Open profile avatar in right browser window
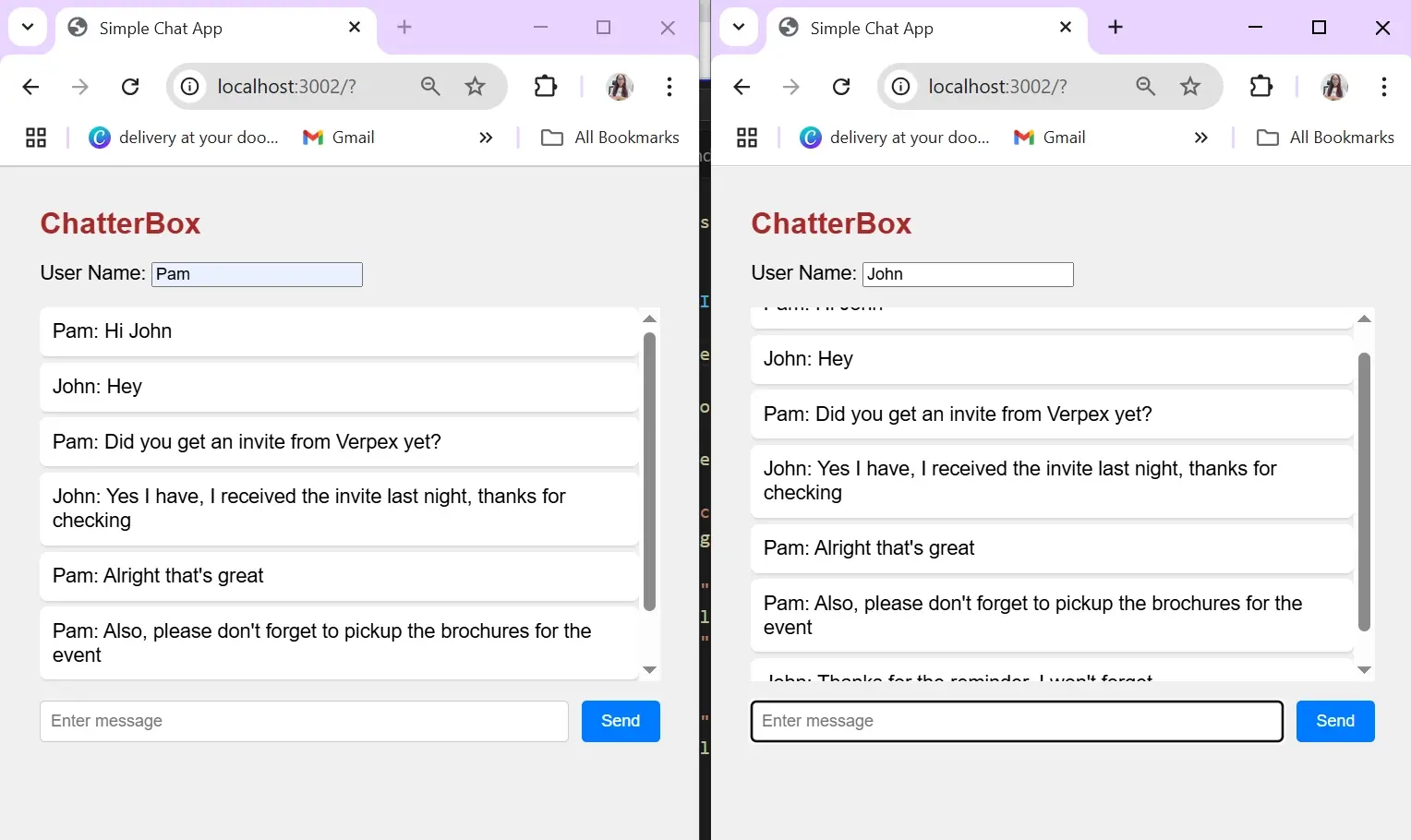 [x=1334, y=87]
